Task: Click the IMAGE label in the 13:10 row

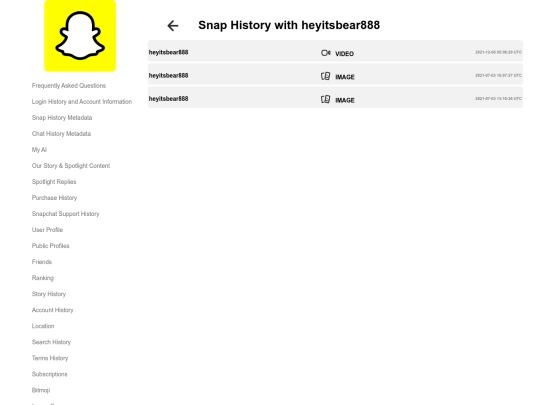Action: (345, 100)
